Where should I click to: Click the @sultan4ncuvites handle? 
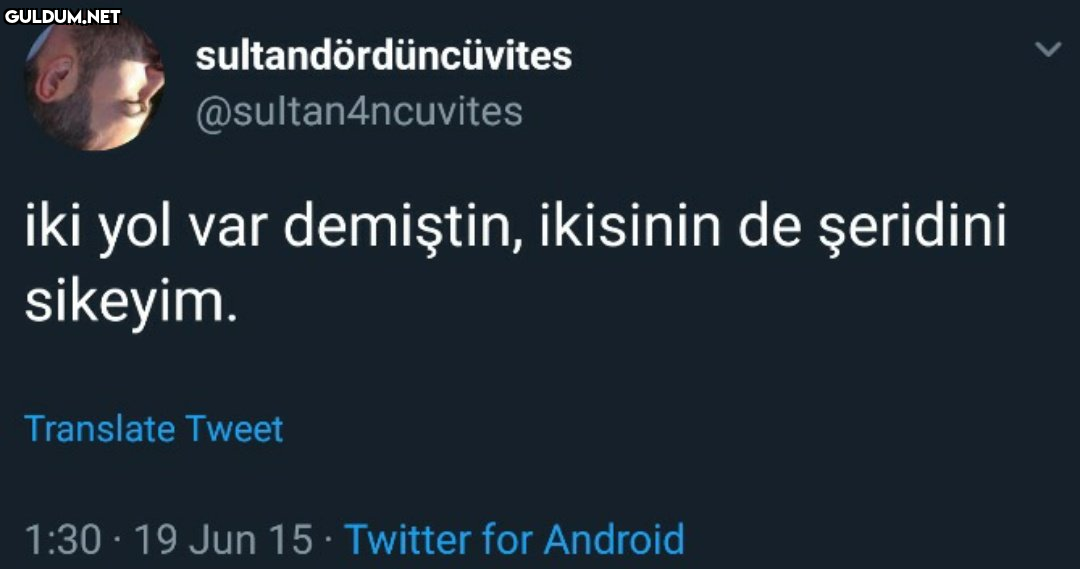359,112
